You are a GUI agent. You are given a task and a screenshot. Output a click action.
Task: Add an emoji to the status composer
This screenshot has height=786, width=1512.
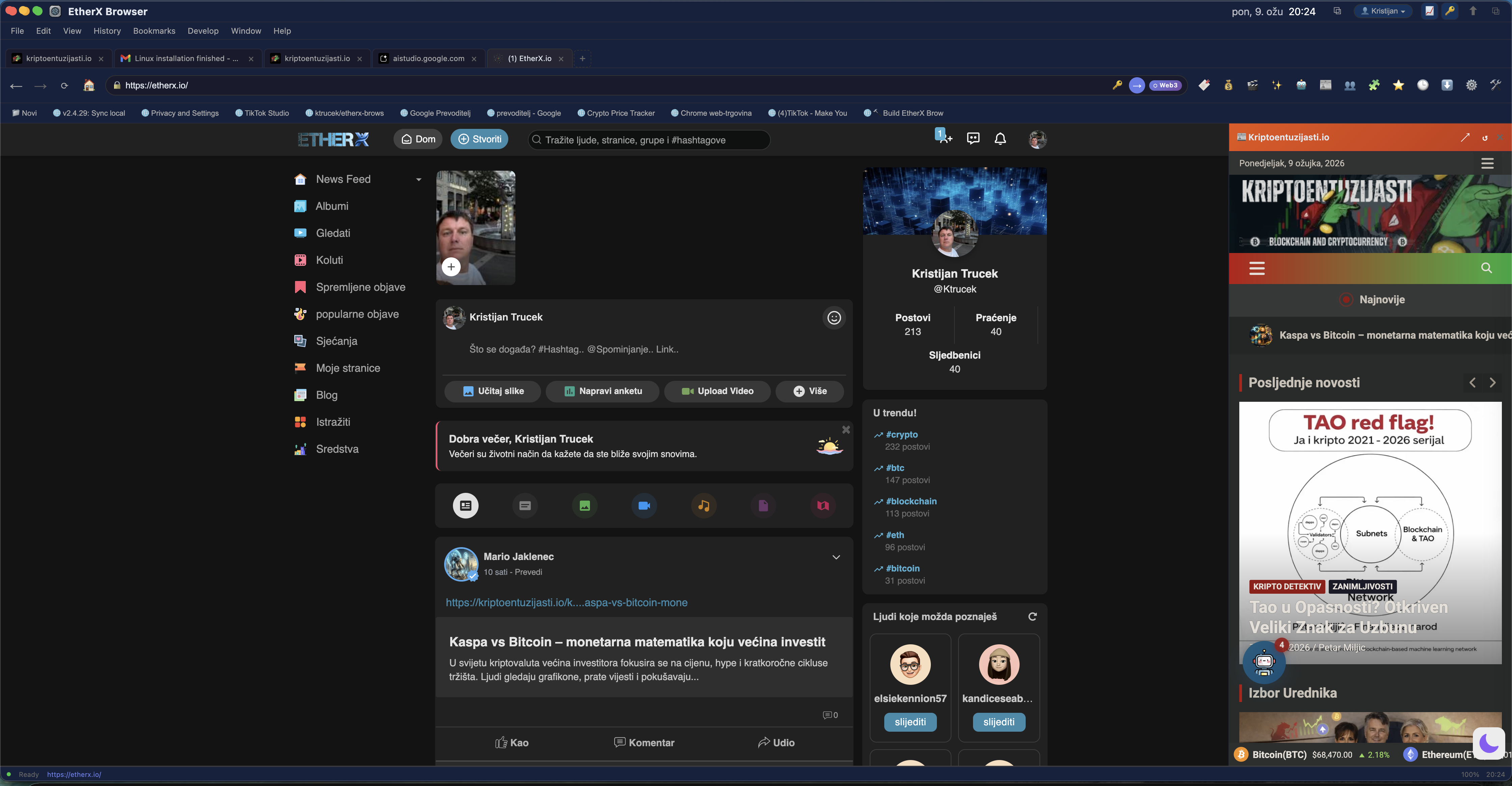pyautogui.click(x=834, y=317)
